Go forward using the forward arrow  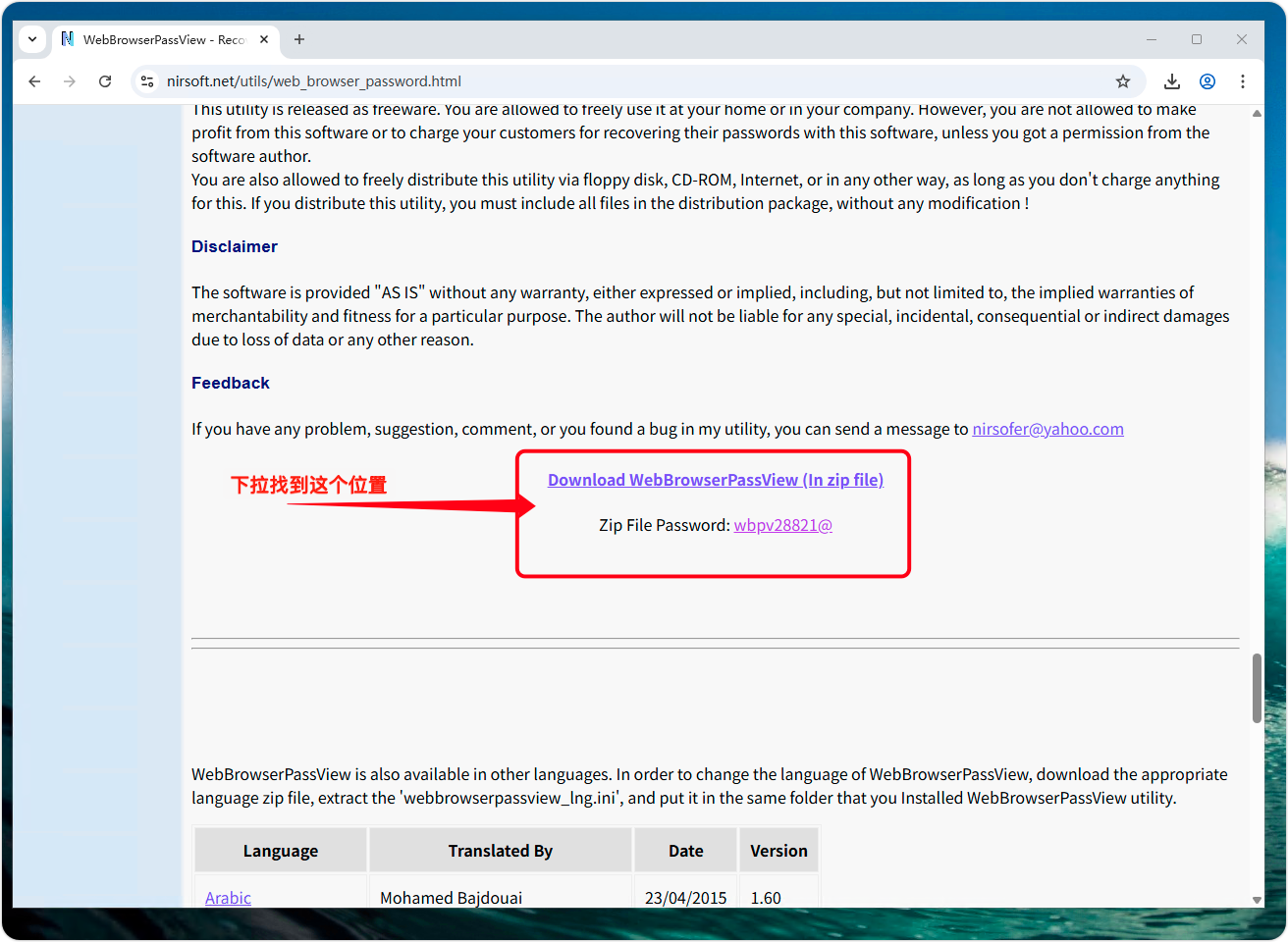coord(70,81)
